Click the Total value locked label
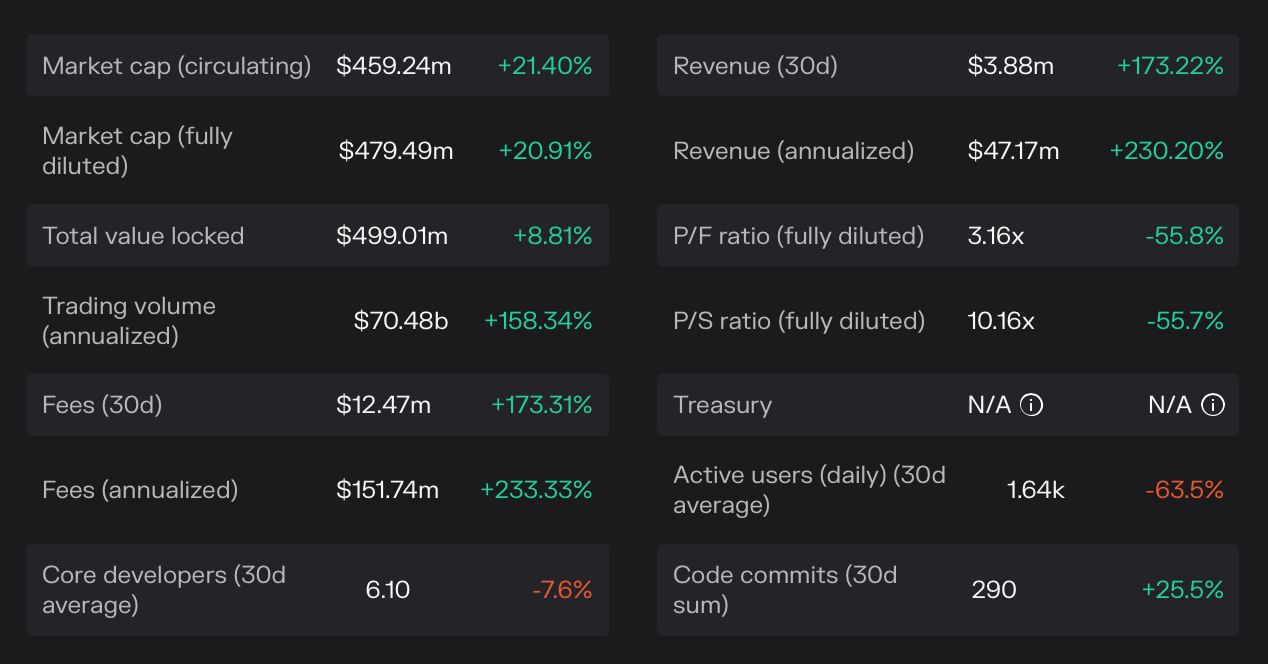The height and width of the screenshot is (664, 1268). [143, 236]
